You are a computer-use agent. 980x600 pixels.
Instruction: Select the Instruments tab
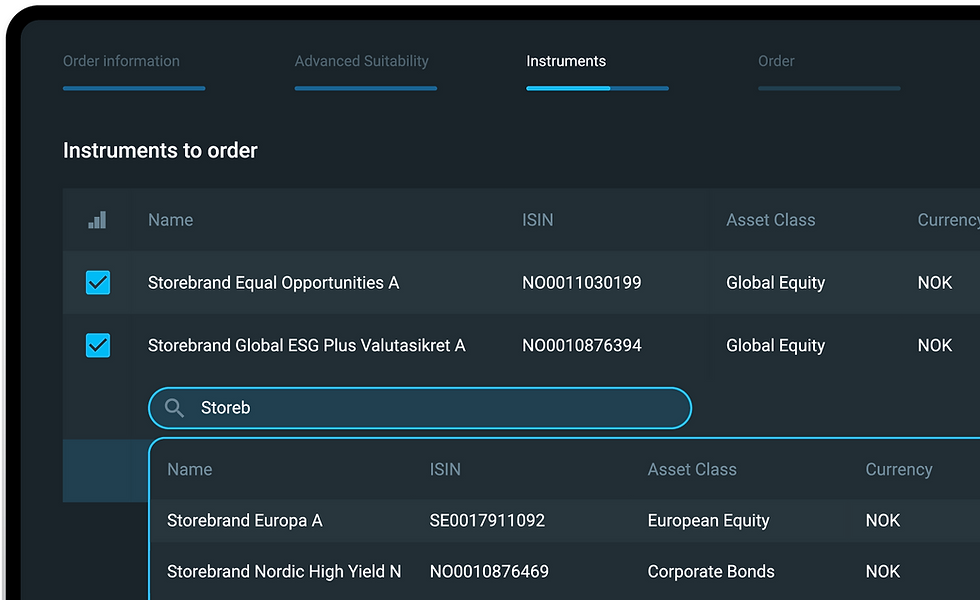click(x=566, y=61)
